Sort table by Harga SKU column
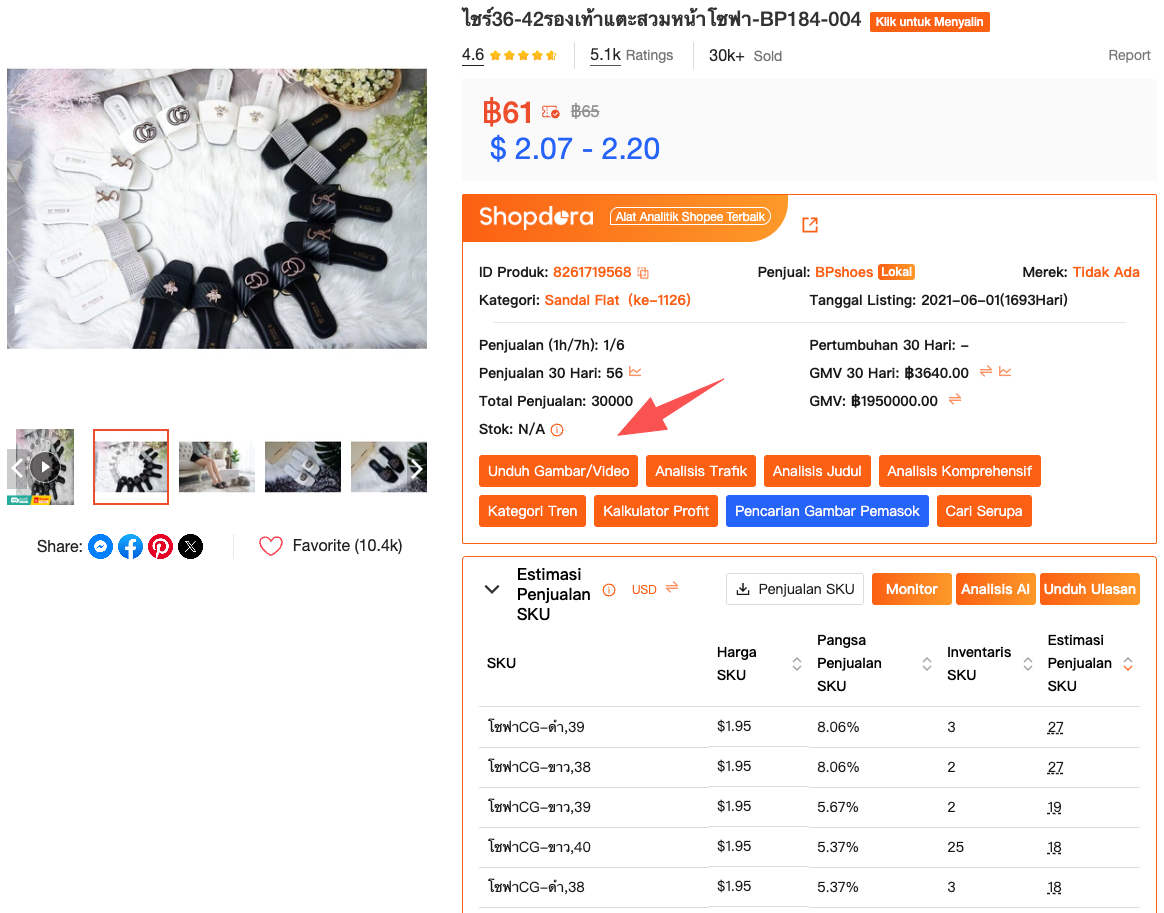 pyautogui.click(x=797, y=664)
